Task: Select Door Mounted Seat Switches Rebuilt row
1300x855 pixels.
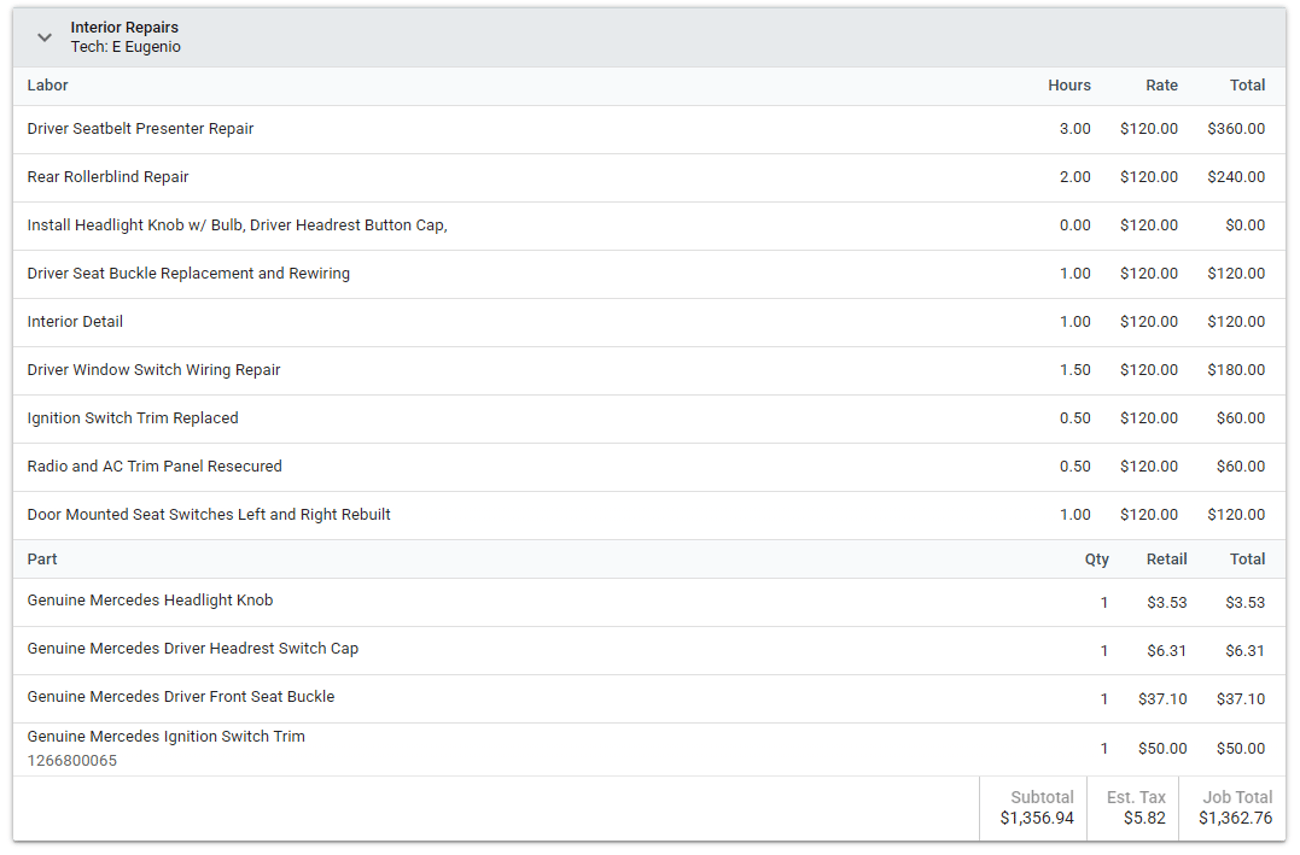Action: [x=649, y=515]
